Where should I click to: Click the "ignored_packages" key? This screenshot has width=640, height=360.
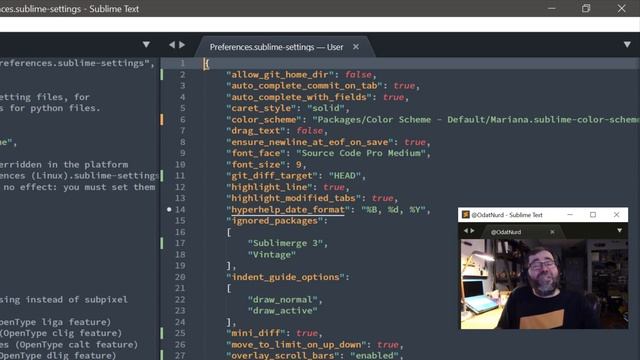(274, 221)
